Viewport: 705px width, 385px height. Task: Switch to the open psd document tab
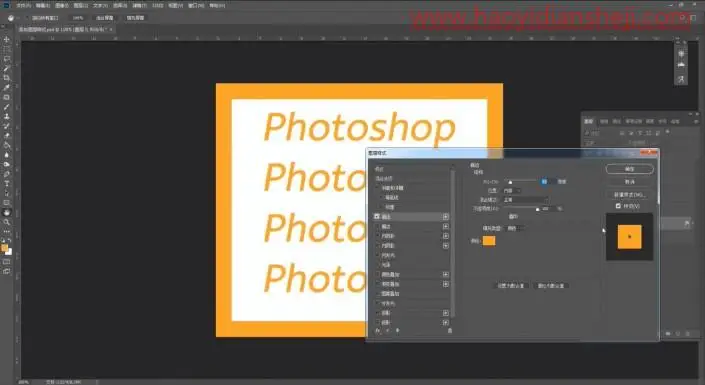[63, 29]
